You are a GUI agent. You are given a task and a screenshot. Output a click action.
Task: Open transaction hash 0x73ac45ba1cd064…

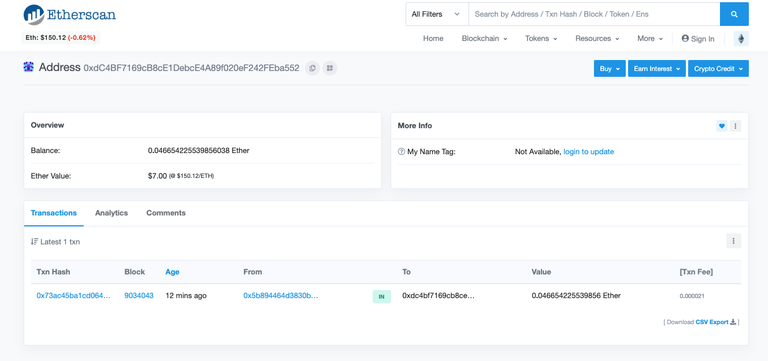point(73,296)
